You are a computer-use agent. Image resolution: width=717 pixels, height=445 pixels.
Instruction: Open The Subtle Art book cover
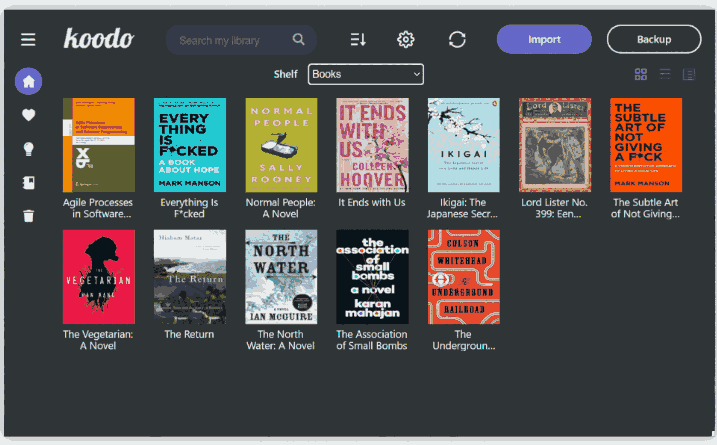tap(646, 145)
